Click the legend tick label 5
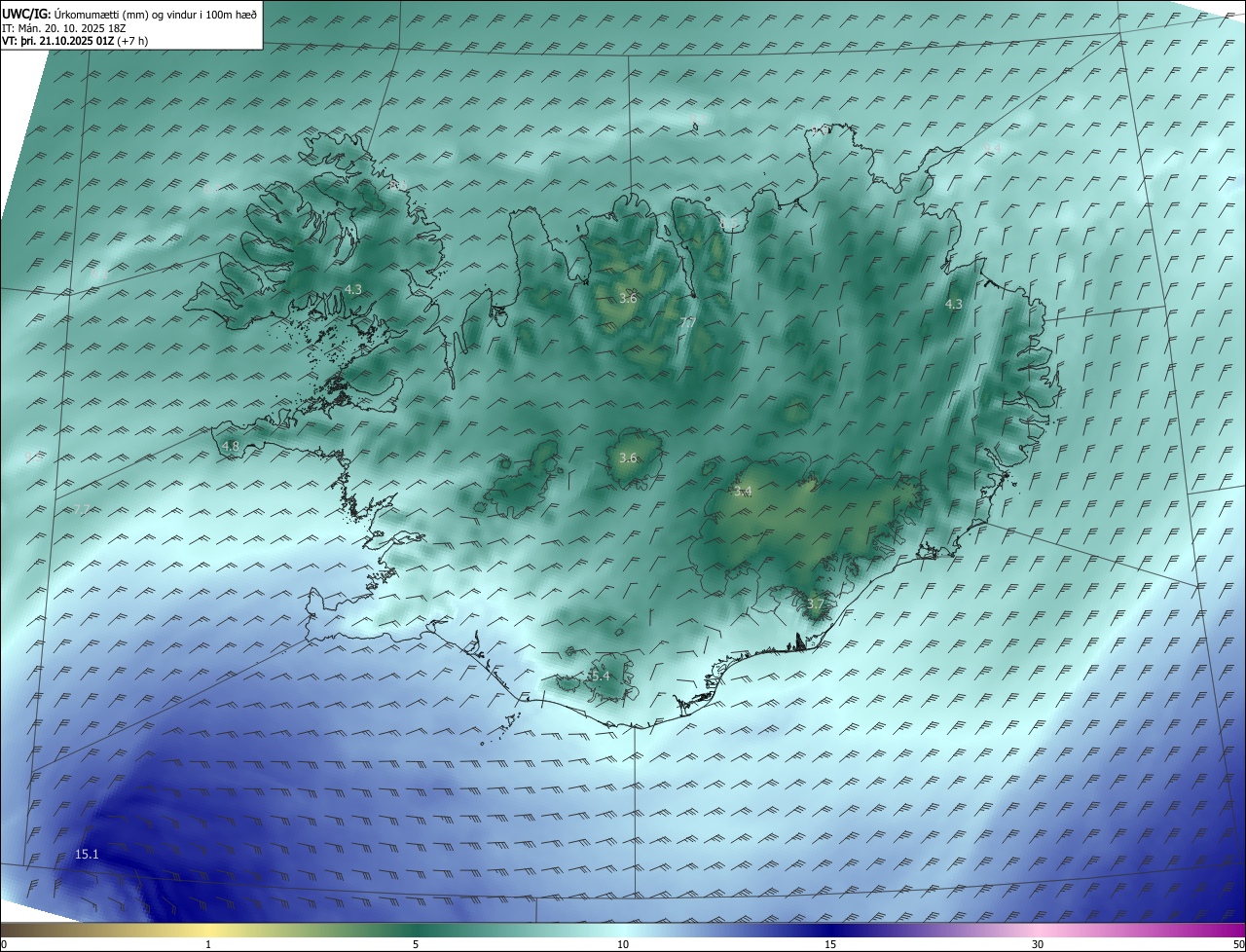This screenshot has width=1246, height=952. [x=416, y=944]
